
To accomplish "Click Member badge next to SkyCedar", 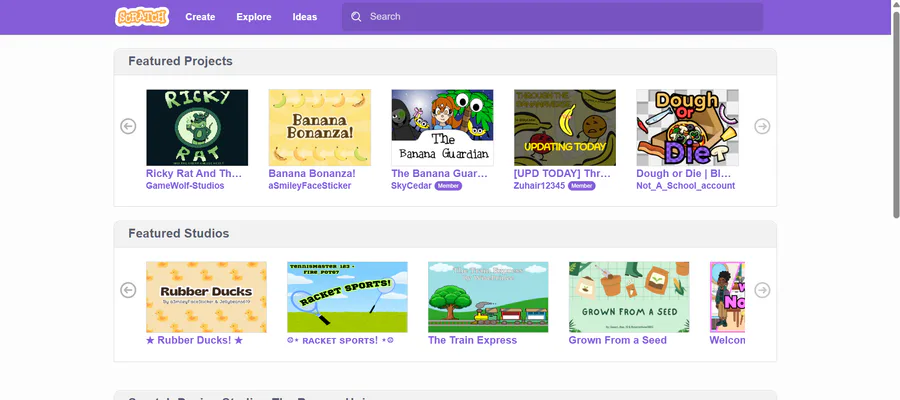I will coord(448,186).
